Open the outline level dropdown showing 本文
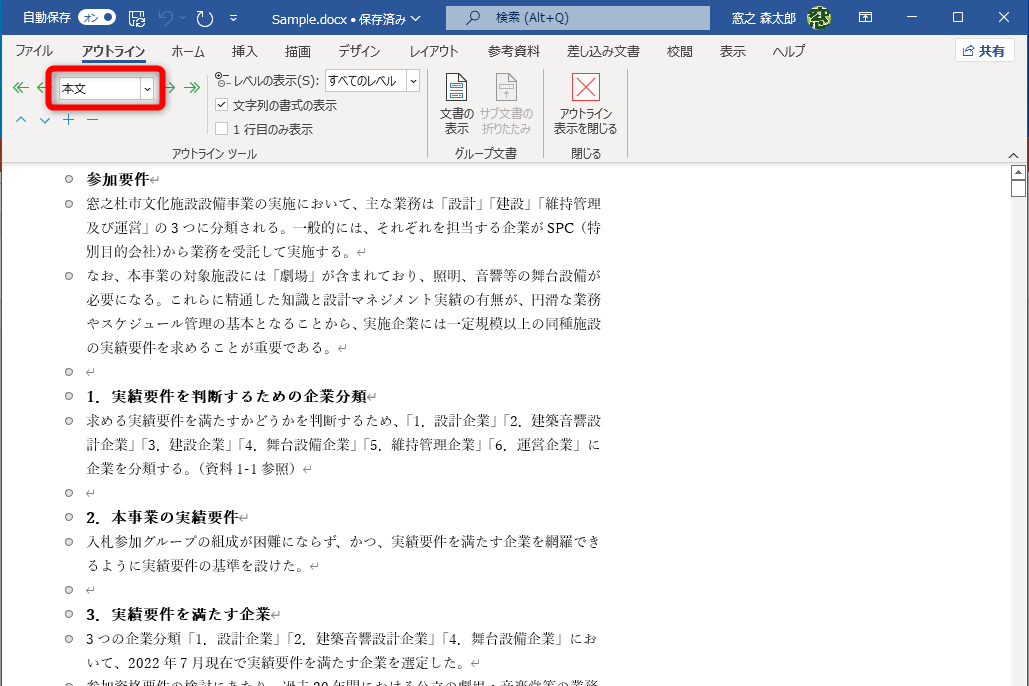This screenshot has width=1029, height=686. pyautogui.click(x=148, y=88)
